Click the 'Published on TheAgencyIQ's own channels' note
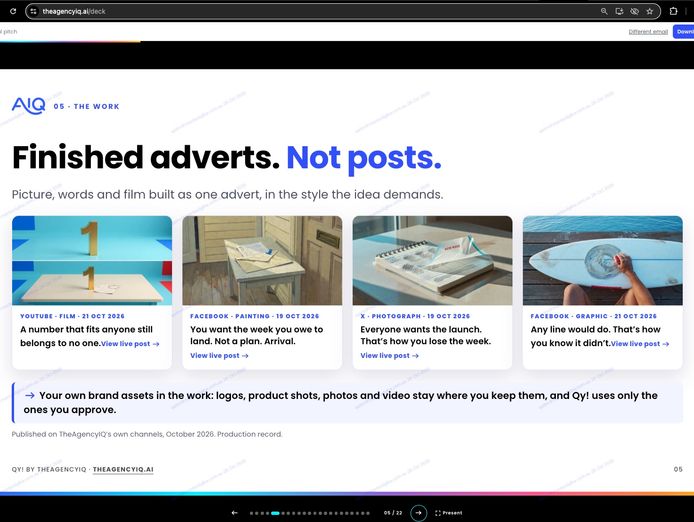This screenshot has width=694, height=522. pos(147,434)
